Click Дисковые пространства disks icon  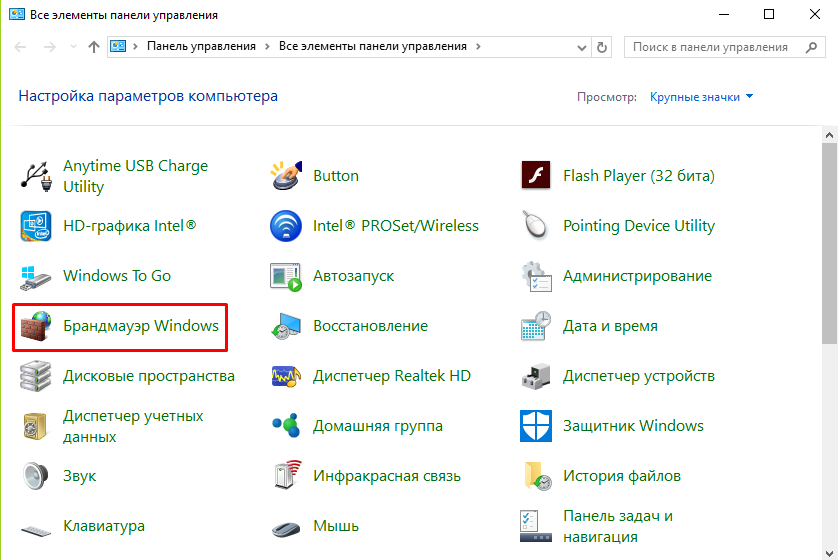pyautogui.click(x=35, y=376)
